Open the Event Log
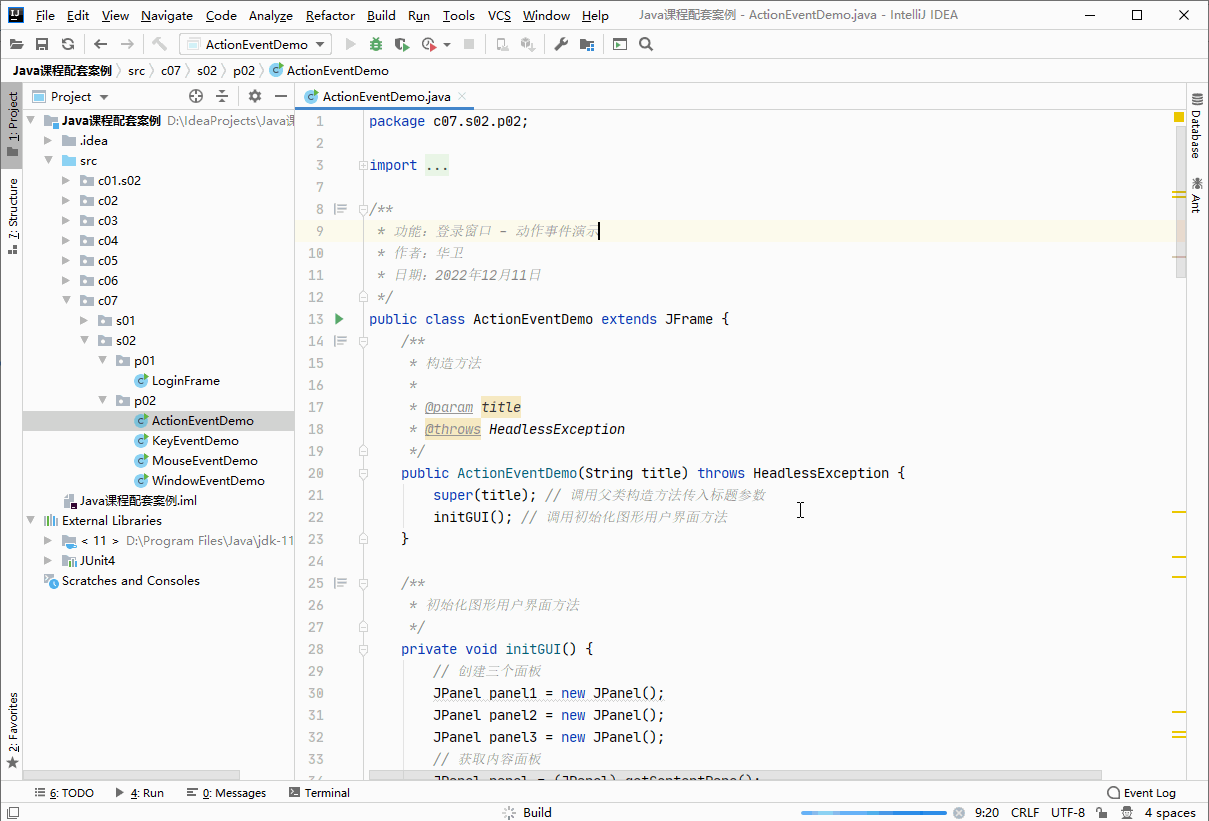Viewport: 1209px width, 821px height. [x=1142, y=793]
